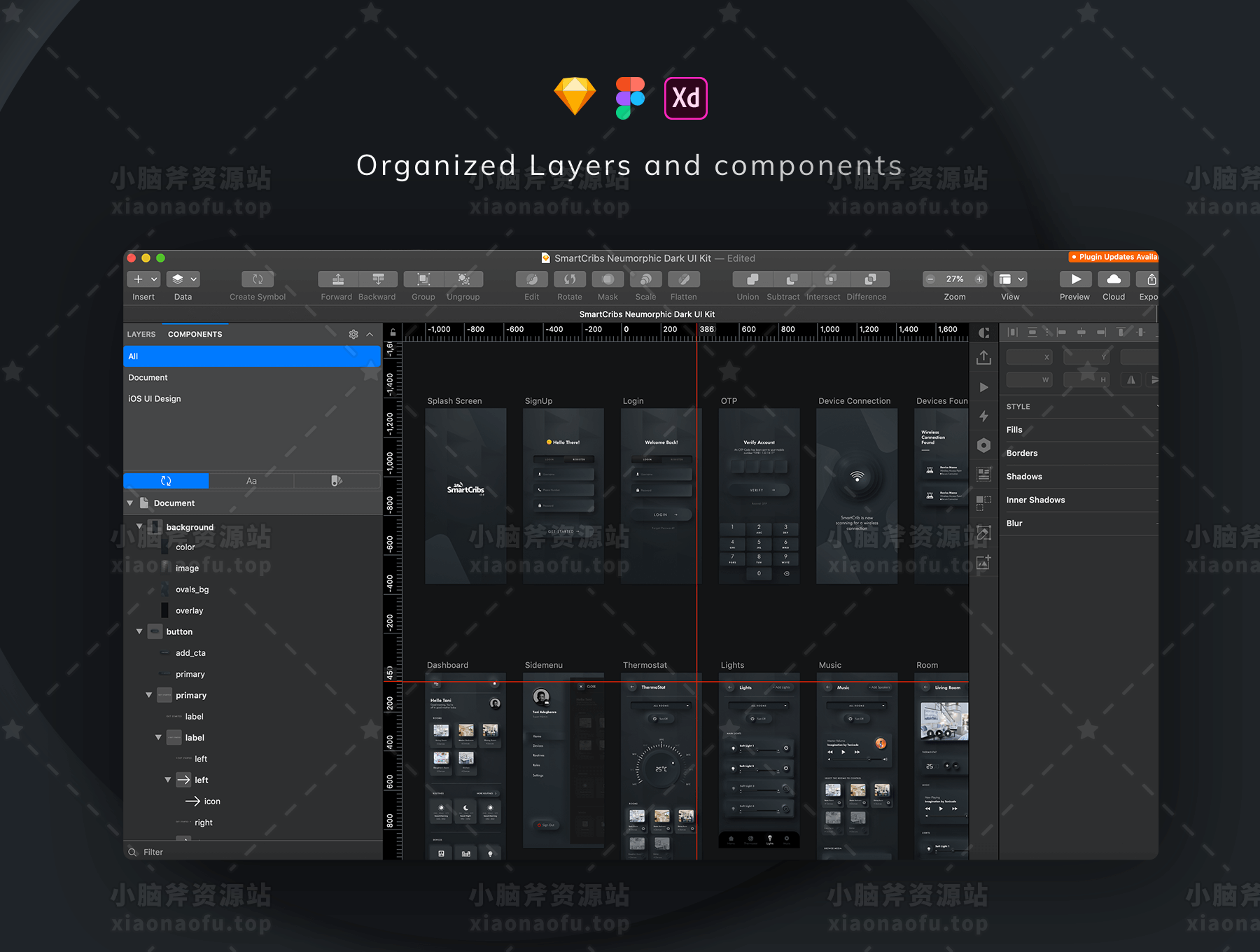The height and width of the screenshot is (952, 1260).
Task: Select the add_cta layer row
Action: pos(252,653)
